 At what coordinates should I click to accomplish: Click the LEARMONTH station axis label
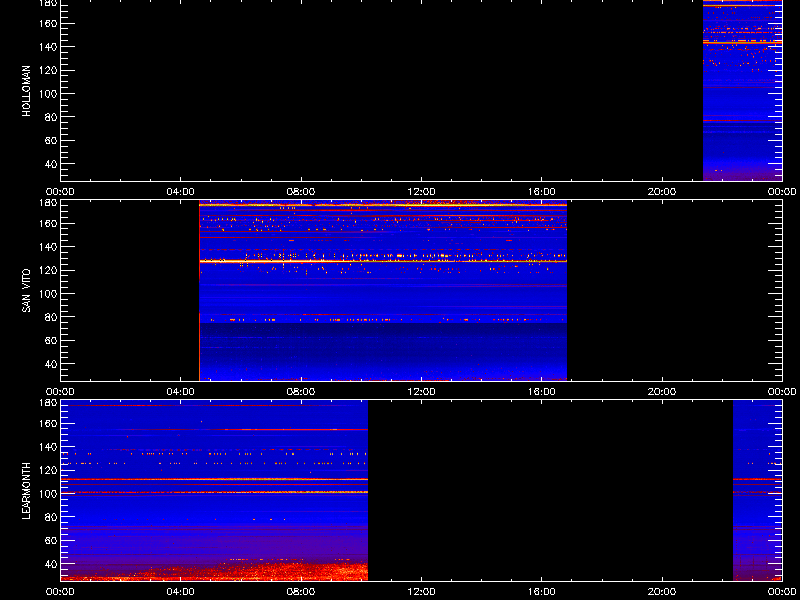point(27,491)
